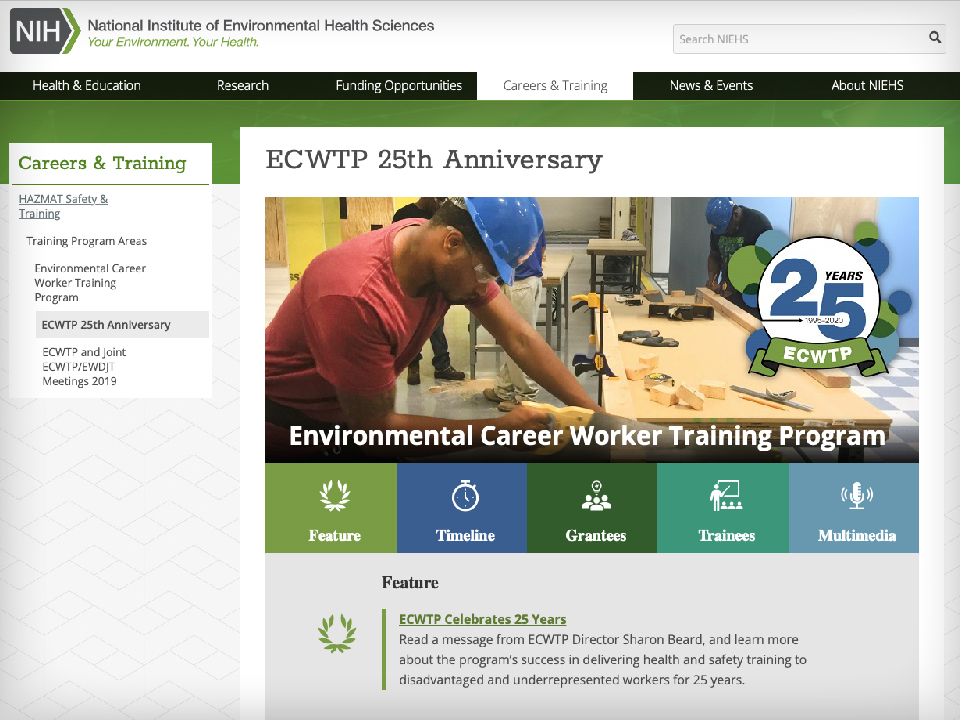Open the Health & Education menu
Screen dimensions: 960x720
coord(86,86)
